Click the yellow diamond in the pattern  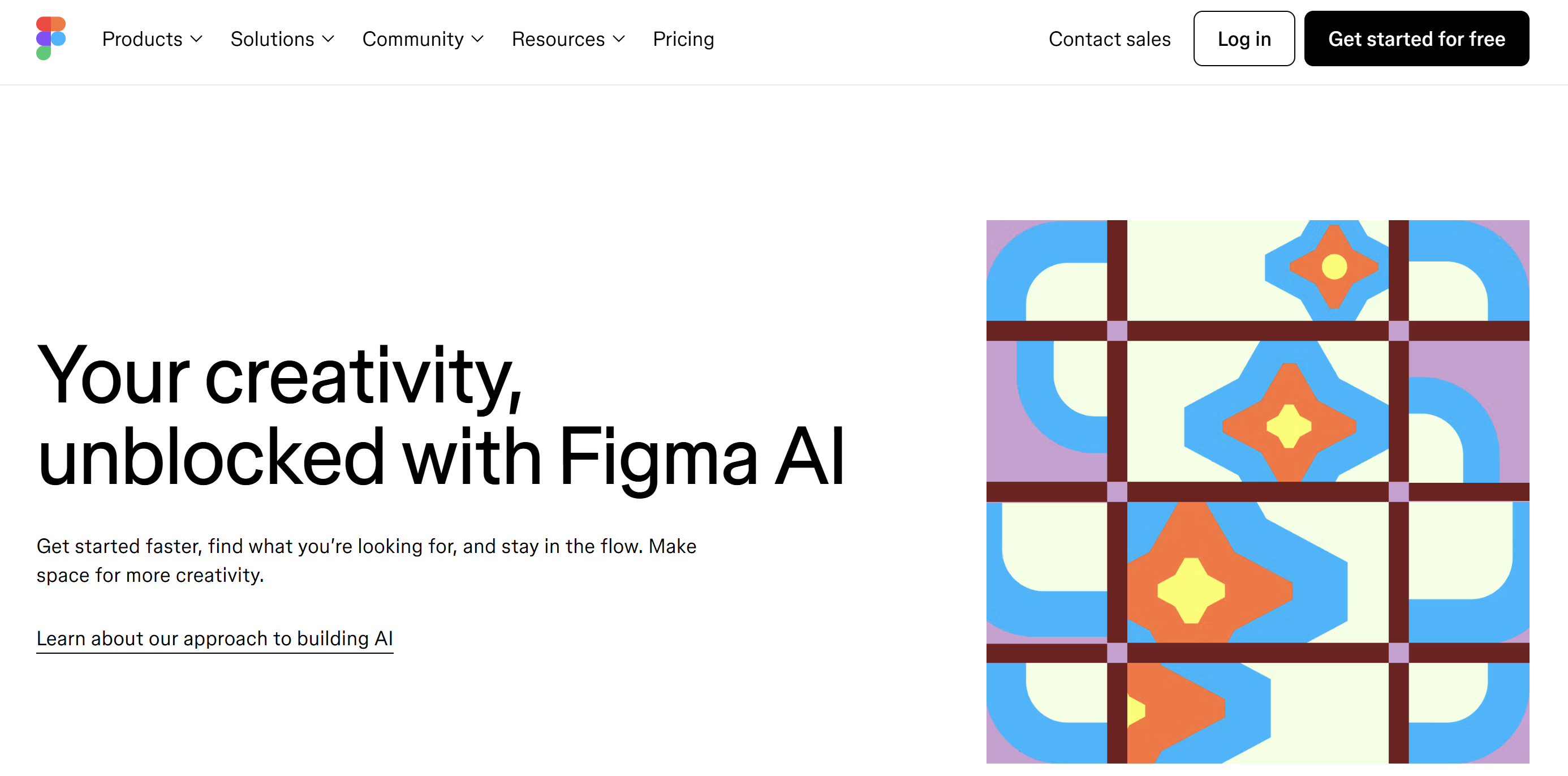pos(1289,426)
